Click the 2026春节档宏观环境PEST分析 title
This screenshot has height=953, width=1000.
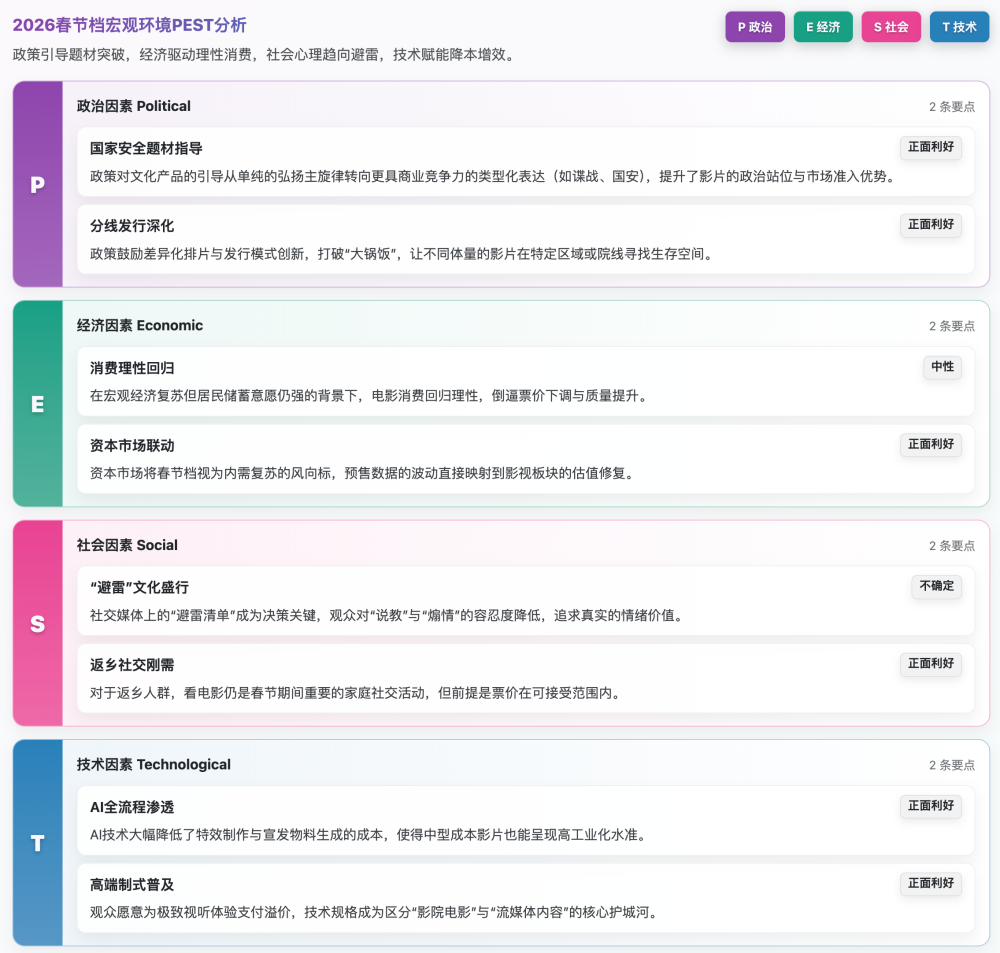(129, 25)
